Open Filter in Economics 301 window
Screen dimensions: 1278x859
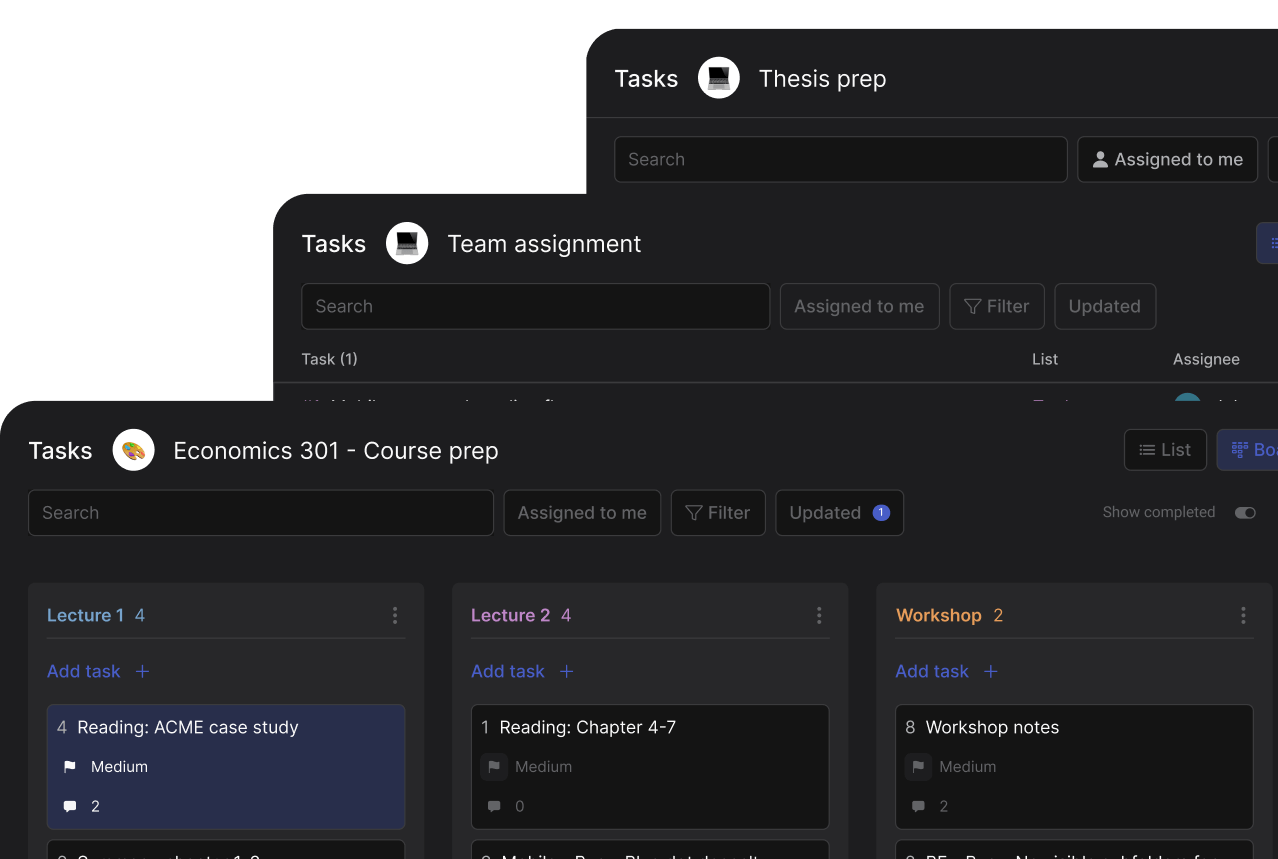pos(718,512)
